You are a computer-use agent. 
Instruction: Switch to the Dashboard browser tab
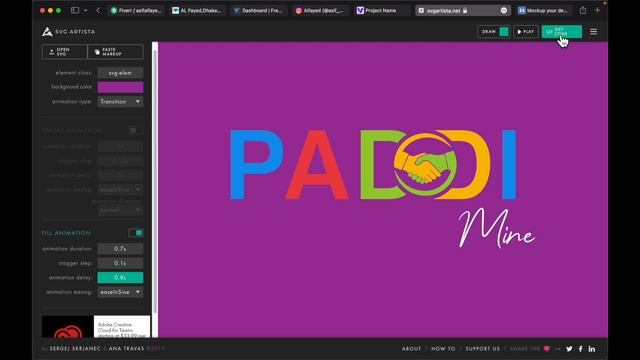[258, 11]
